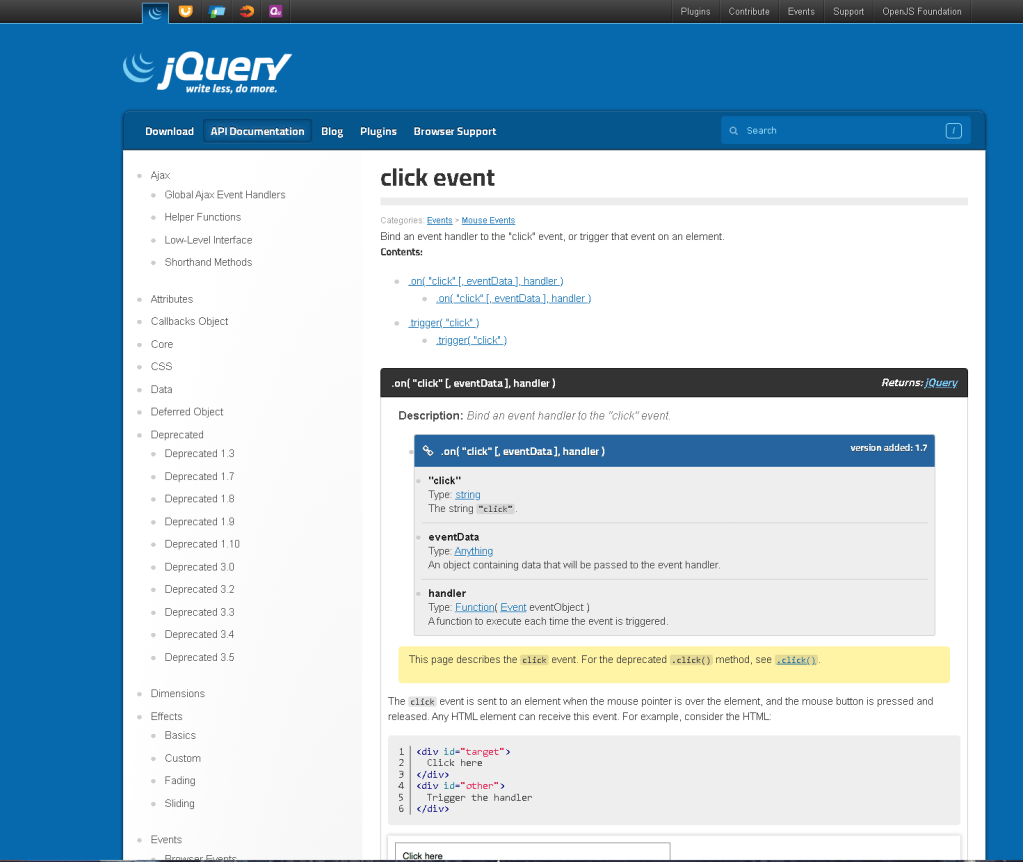The image size is (1023, 862).
Task: Open Low-Level Interface category
Action: coord(208,239)
